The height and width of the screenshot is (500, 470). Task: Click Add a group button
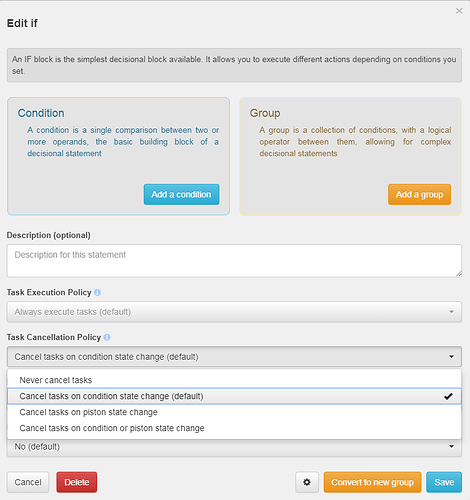point(419,194)
